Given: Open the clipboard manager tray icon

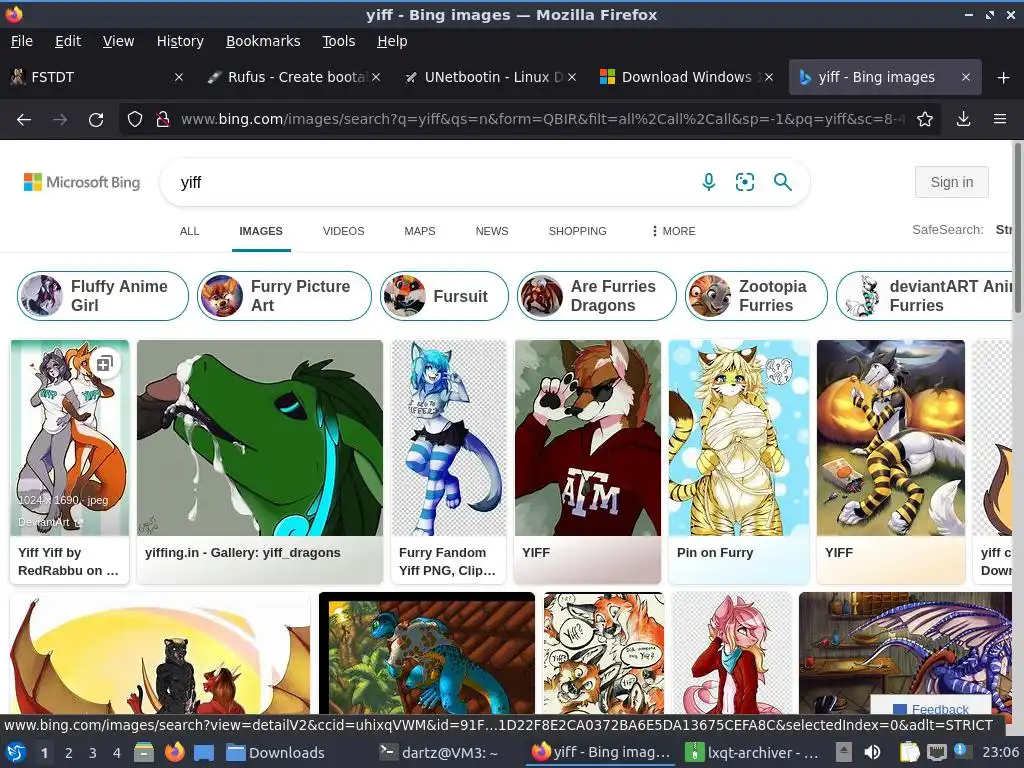Looking at the screenshot, I should (909, 752).
